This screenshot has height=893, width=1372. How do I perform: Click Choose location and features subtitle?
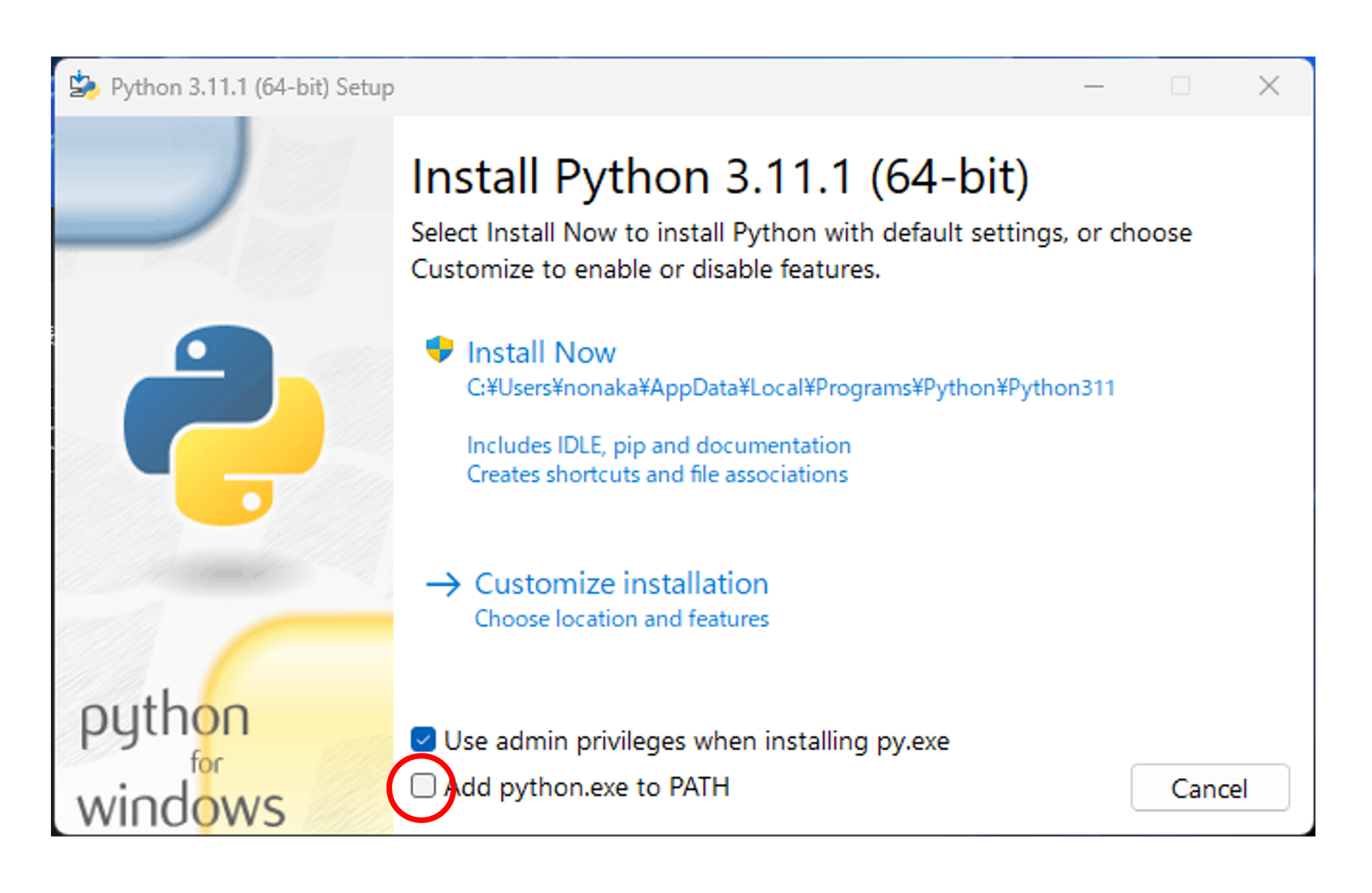point(621,618)
